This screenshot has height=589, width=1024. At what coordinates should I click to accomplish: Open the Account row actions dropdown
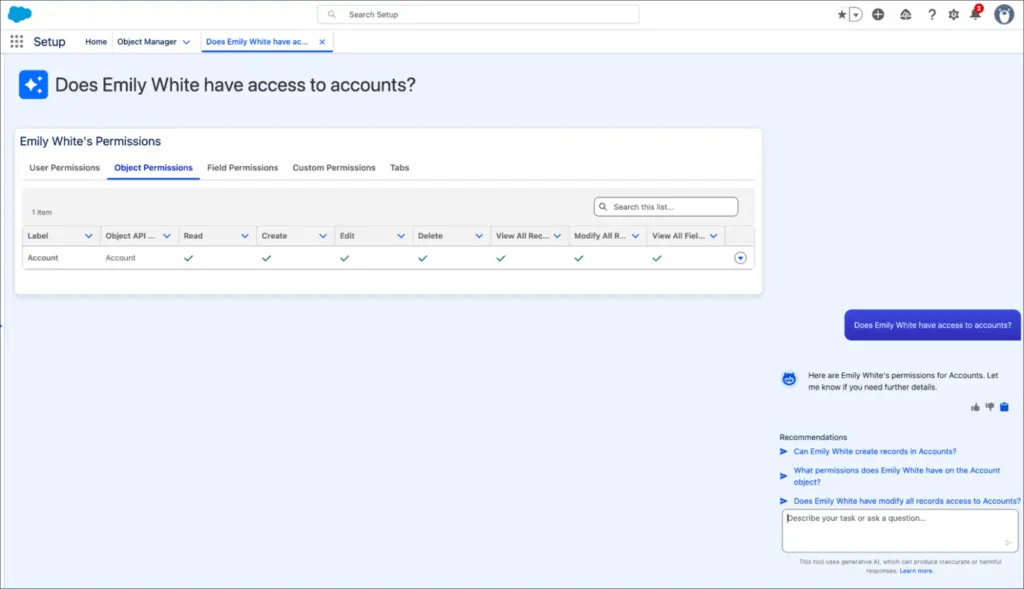740,257
